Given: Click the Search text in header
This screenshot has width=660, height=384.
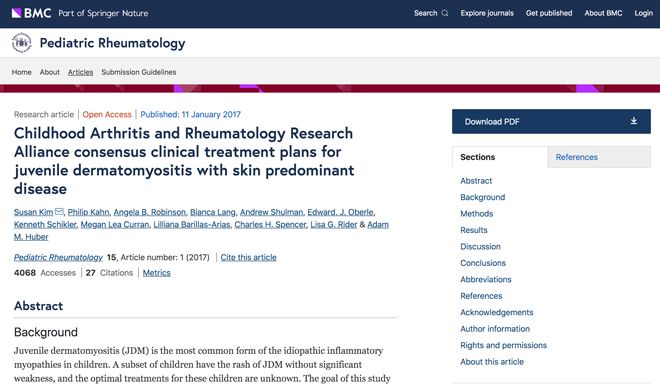Looking at the screenshot, I should 426,13.
